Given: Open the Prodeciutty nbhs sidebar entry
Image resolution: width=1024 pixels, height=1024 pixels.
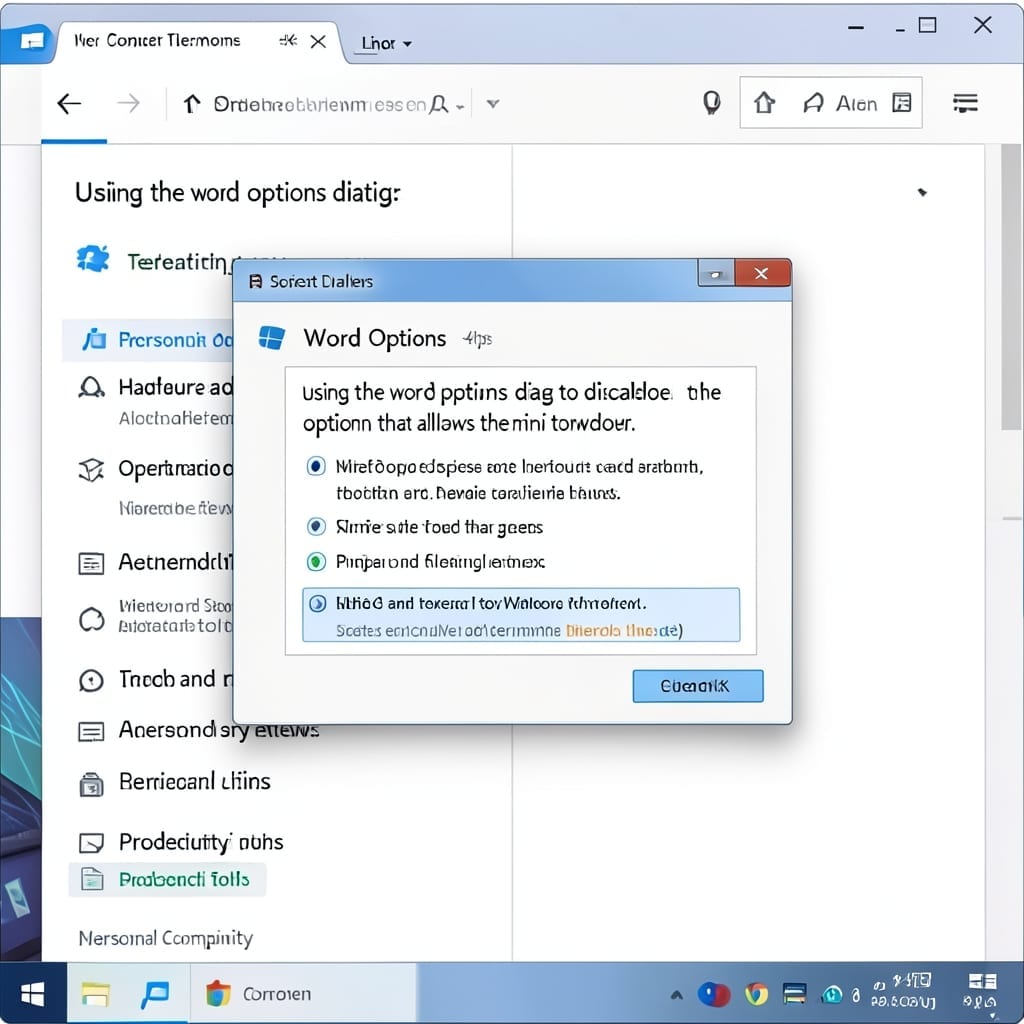Looking at the screenshot, I should coord(200,842).
